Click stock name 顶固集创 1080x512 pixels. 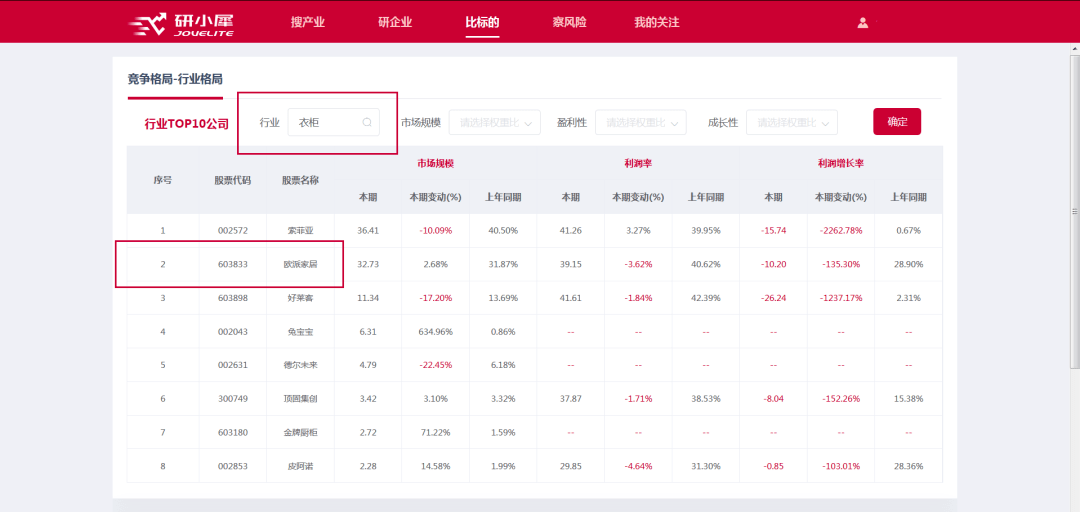pyautogui.click(x=300, y=399)
